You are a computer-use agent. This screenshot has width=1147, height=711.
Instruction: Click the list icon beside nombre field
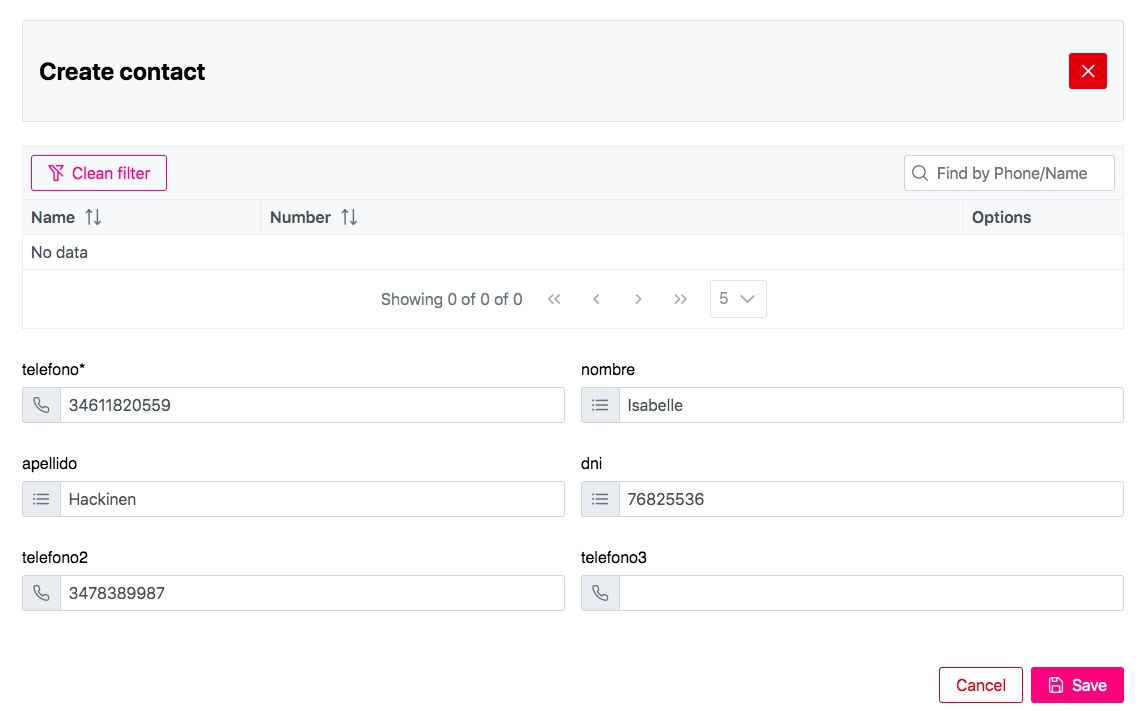(600, 405)
